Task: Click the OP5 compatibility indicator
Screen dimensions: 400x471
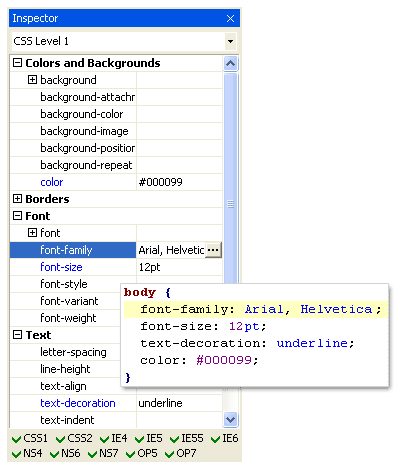Action: (x=142, y=454)
